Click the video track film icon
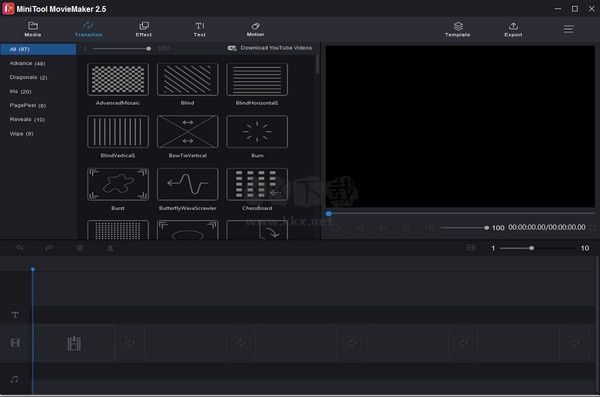 15,343
